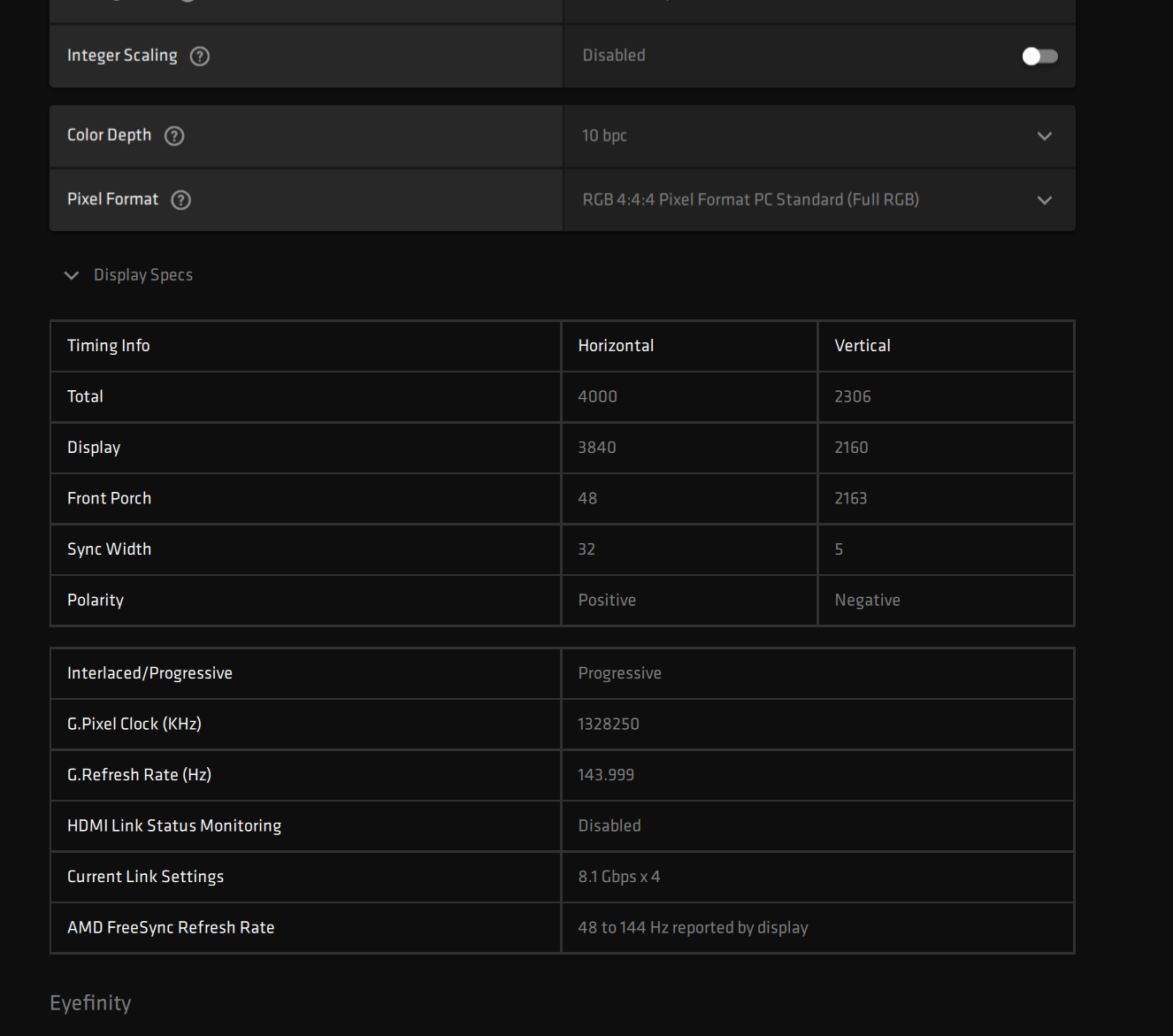This screenshot has height=1036, width=1173.
Task: Click AMD FreeSync Refresh Rate row
Action: [x=563, y=927]
